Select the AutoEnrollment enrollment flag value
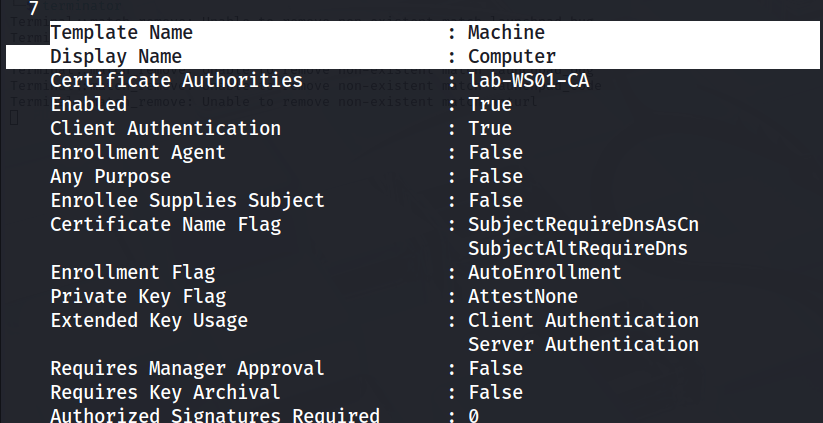Viewport: 823px width, 423px height. (545, 272)
